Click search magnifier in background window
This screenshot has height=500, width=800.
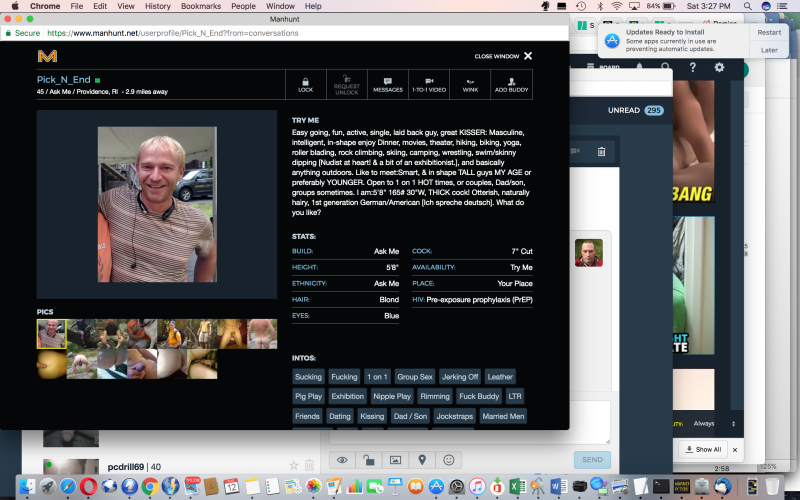(665, 67)
